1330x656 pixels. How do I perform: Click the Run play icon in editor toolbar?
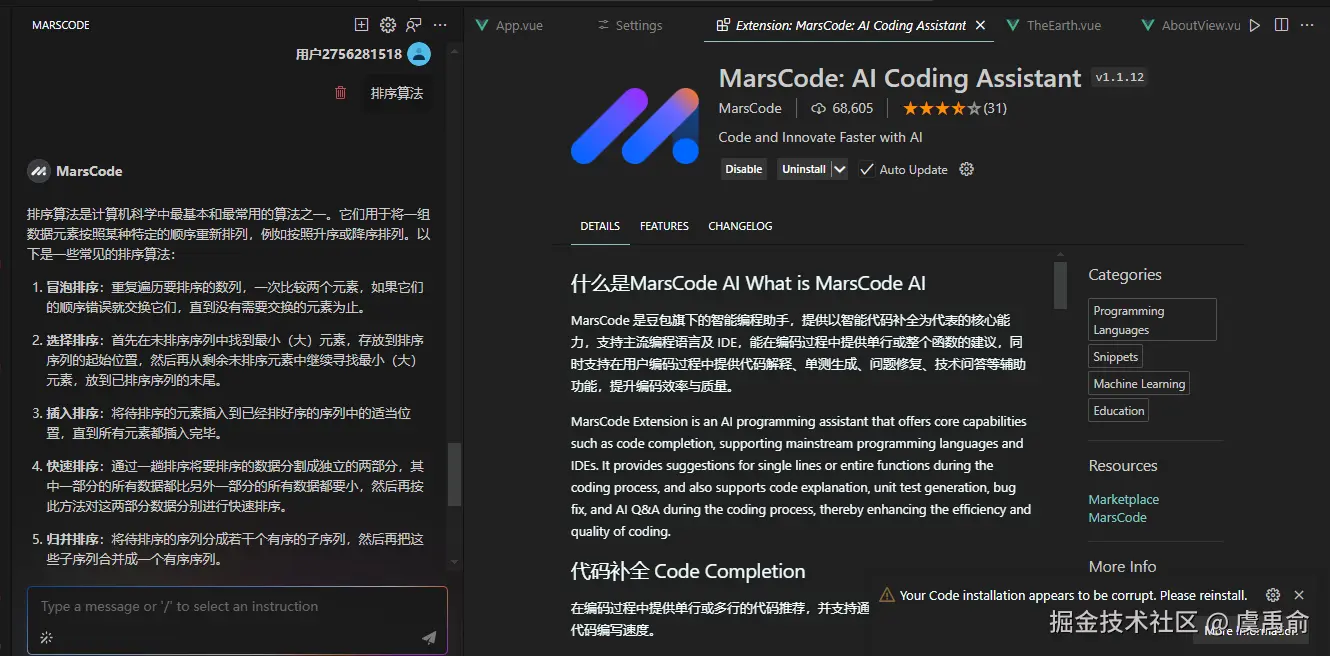pyautogui.click(x=1255, y=25)
